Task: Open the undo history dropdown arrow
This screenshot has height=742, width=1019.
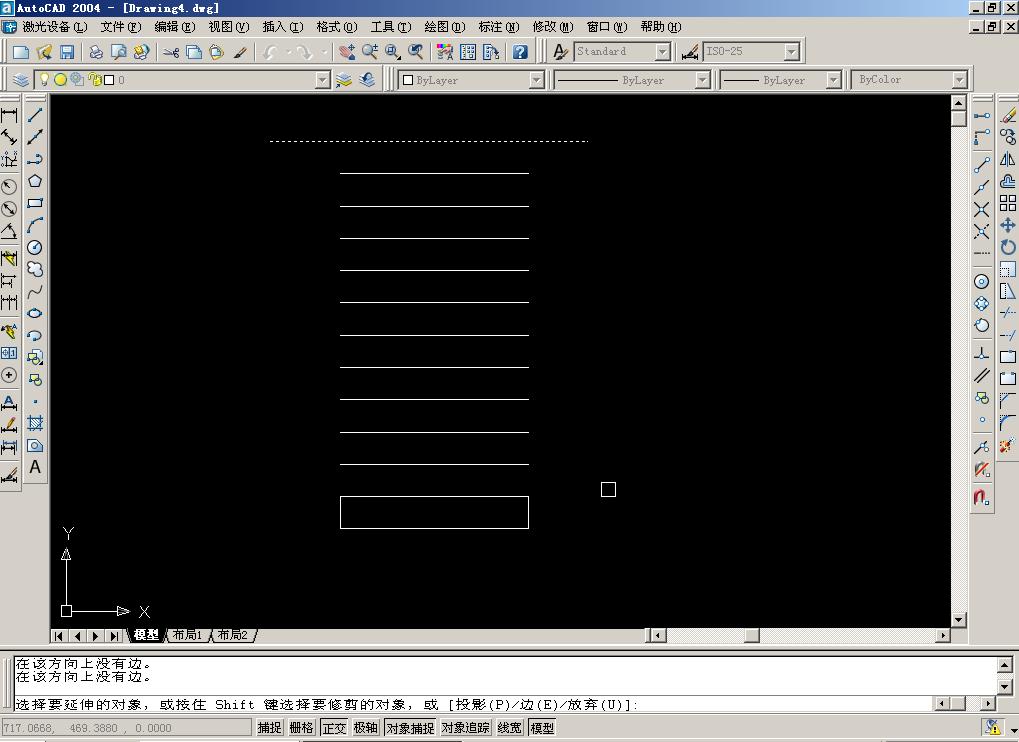Action: click(288, 52)
